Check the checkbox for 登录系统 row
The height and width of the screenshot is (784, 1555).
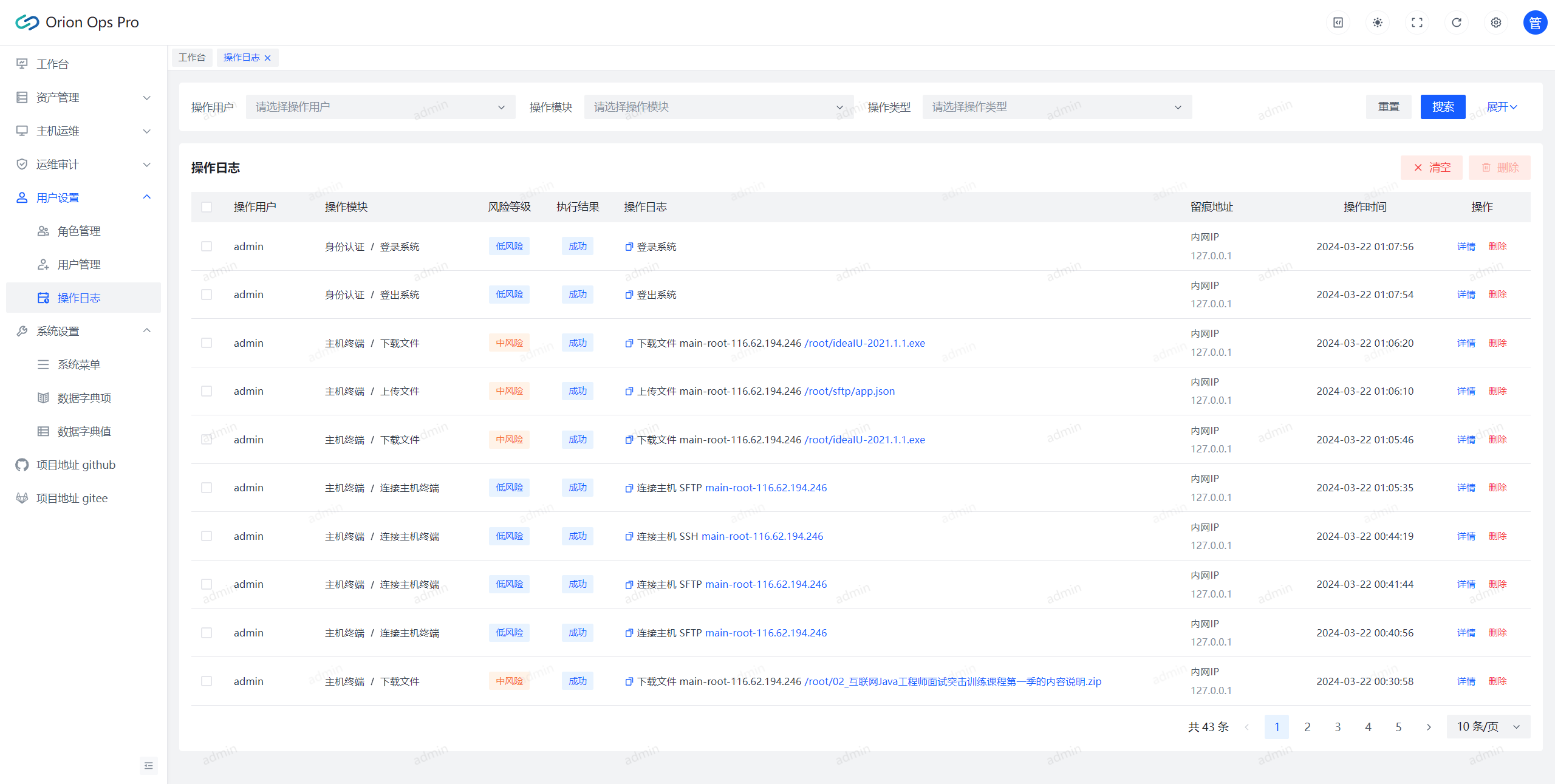coord(207,247)
